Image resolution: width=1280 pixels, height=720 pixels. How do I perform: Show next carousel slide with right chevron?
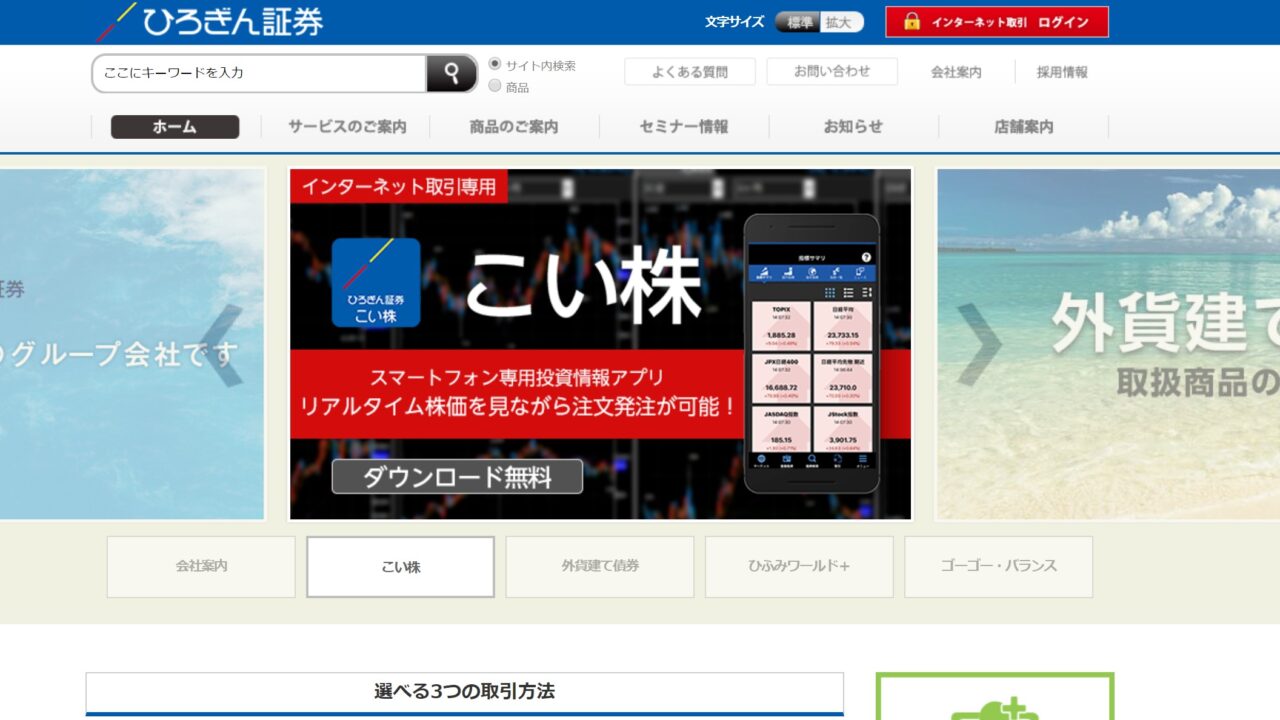979,345
